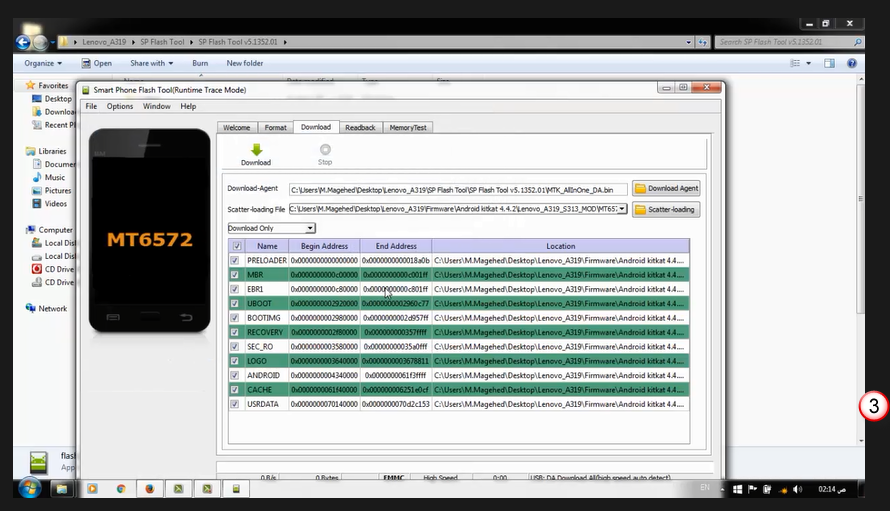Screen dimensions: 890x511
Task: Click the Explorer Back arrow button
Action: (23, 42)
